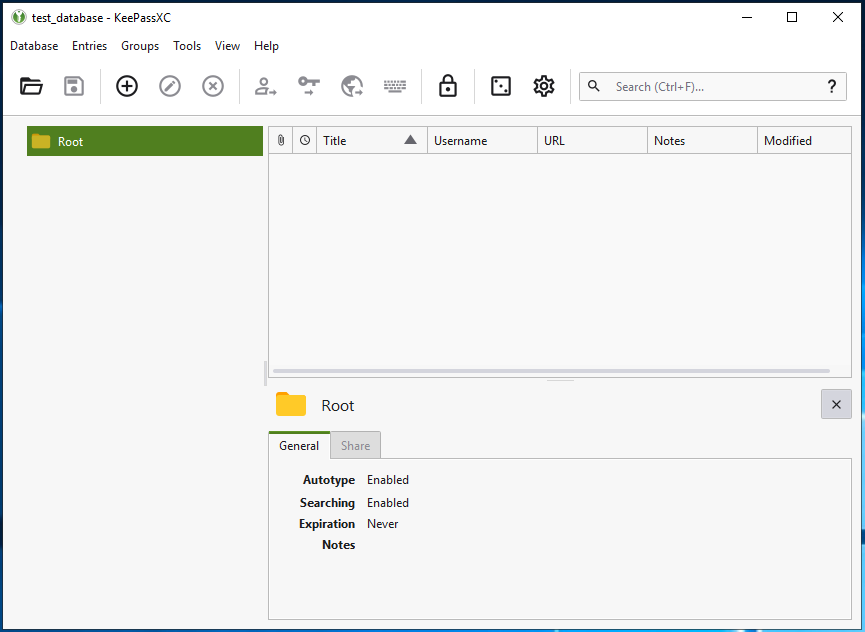The image size is (865, 632).
Task: Sort entries by URL column
Action: point(592,140)
